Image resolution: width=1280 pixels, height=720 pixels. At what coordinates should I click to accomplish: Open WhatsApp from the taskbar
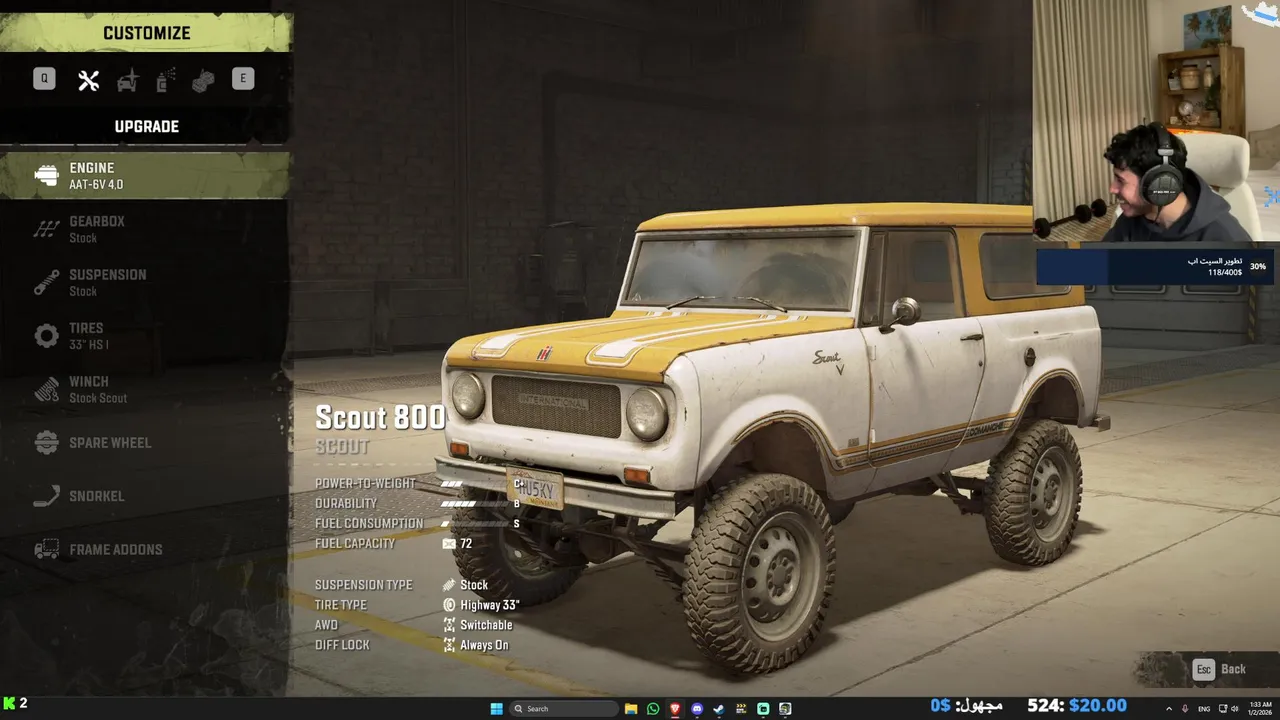point(653,709)
